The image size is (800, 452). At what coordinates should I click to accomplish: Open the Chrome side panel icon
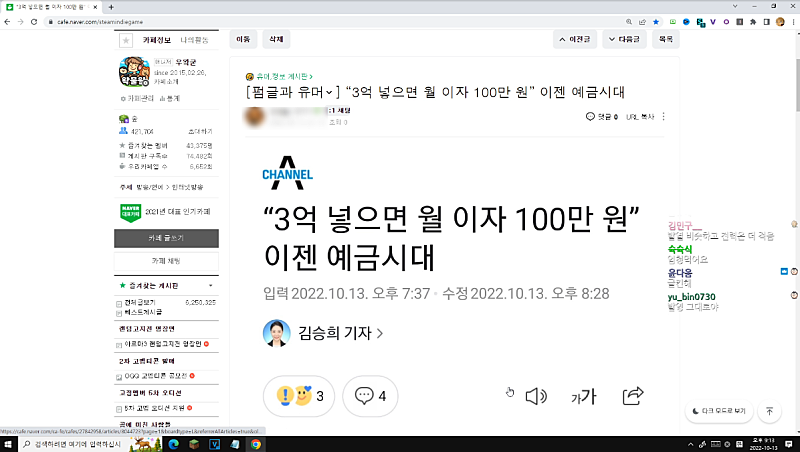(766, 22)
